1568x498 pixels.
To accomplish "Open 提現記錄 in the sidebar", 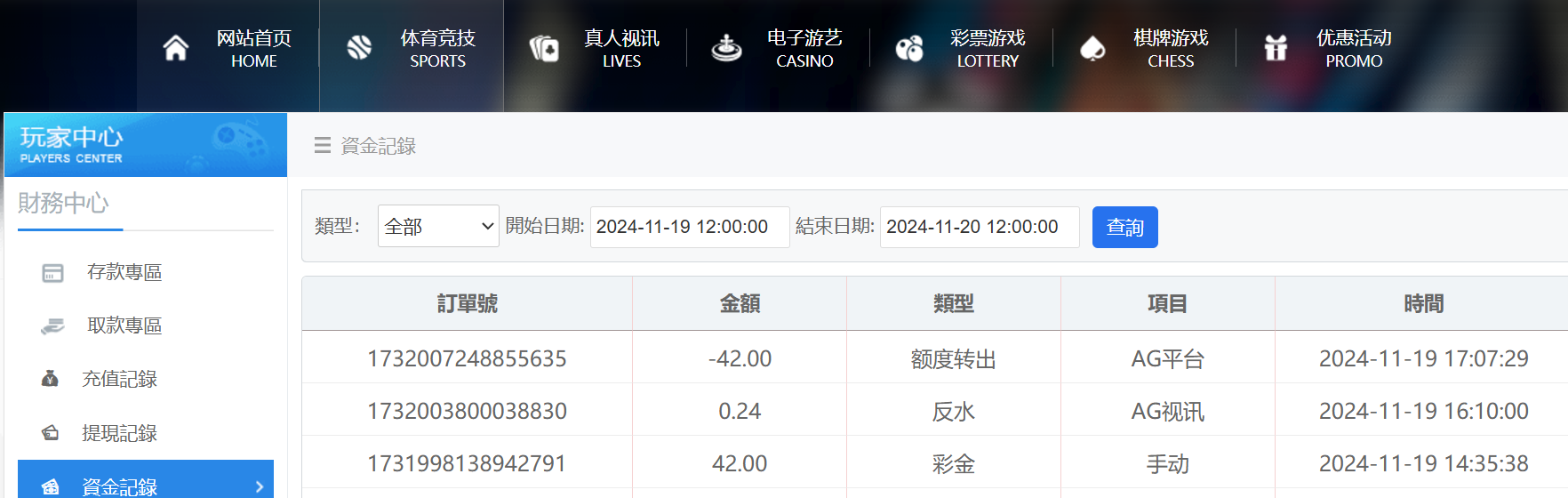I will click(119, 433).
